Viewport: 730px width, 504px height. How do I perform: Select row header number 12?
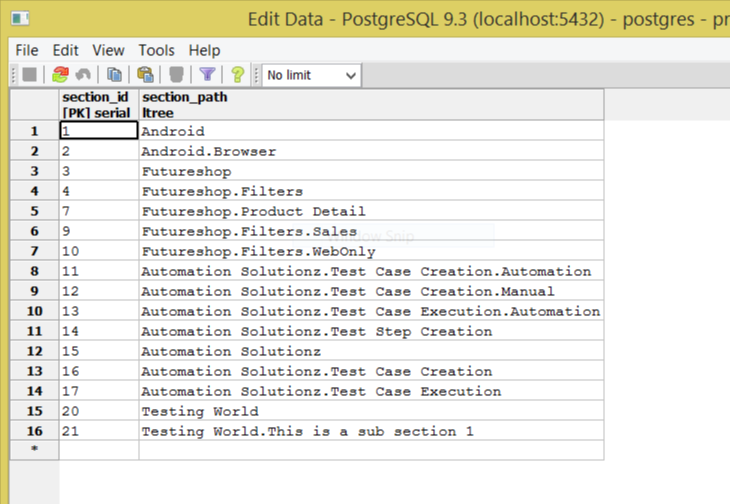[34, 351]
